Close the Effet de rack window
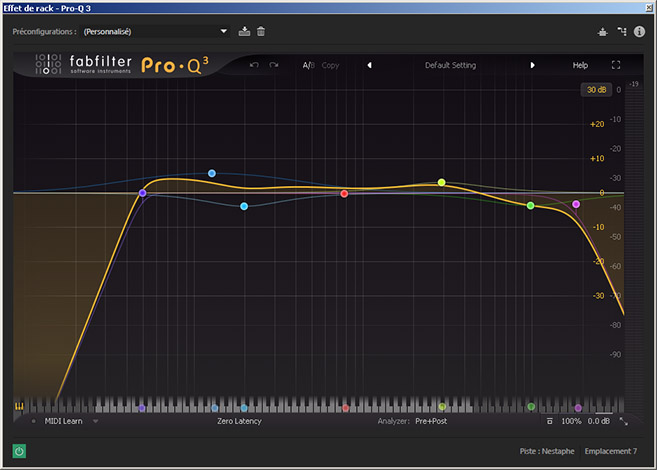 coord(649,8)
